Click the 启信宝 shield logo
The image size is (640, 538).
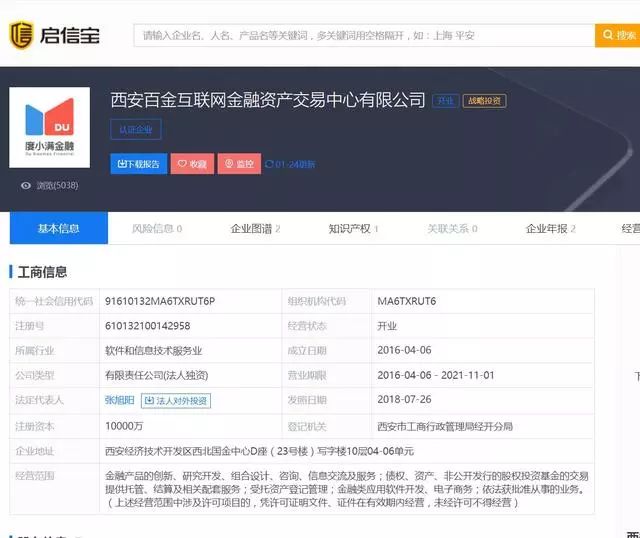coord(21,35)
